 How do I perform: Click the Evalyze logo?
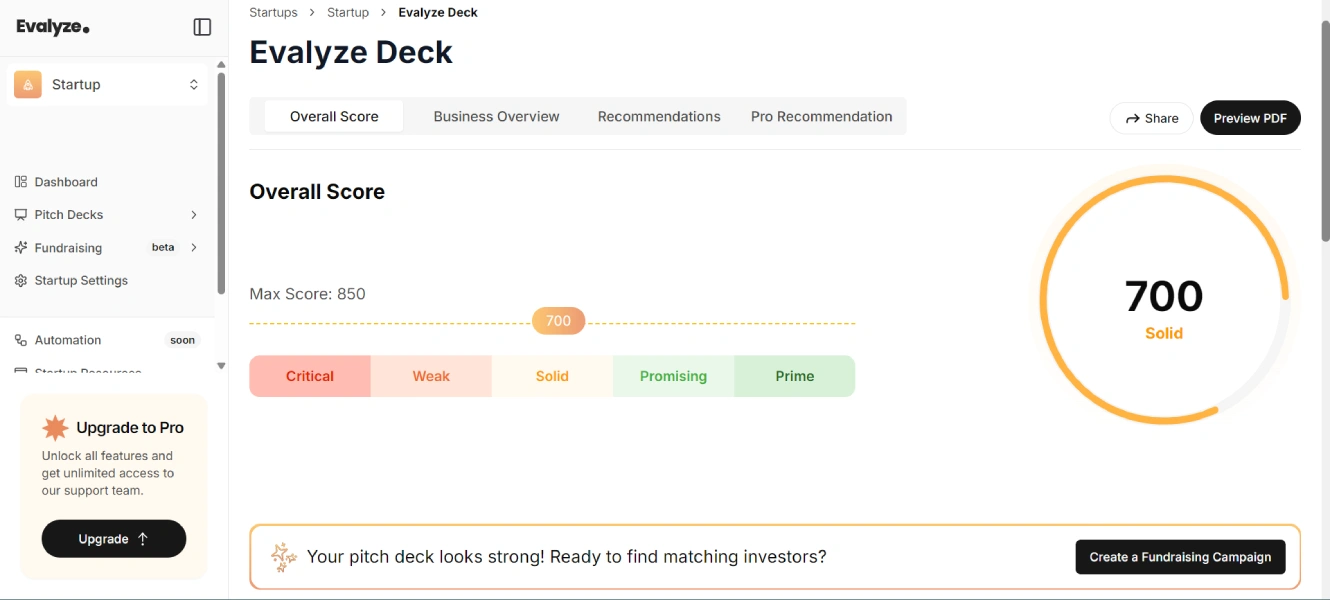coord(53,27)
